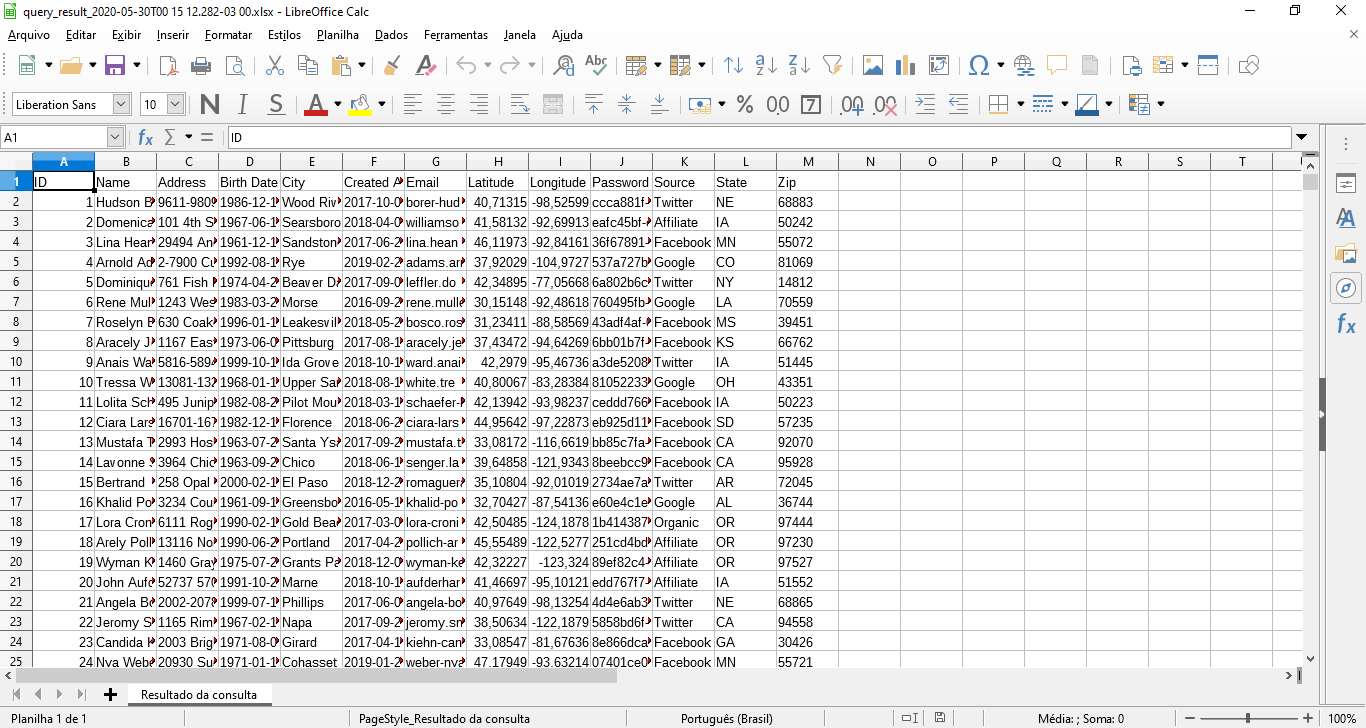This screenshot has height=728, width=1366.
Task: Select Resultado da consulta sheet tab
Action: tap(198, 694)
